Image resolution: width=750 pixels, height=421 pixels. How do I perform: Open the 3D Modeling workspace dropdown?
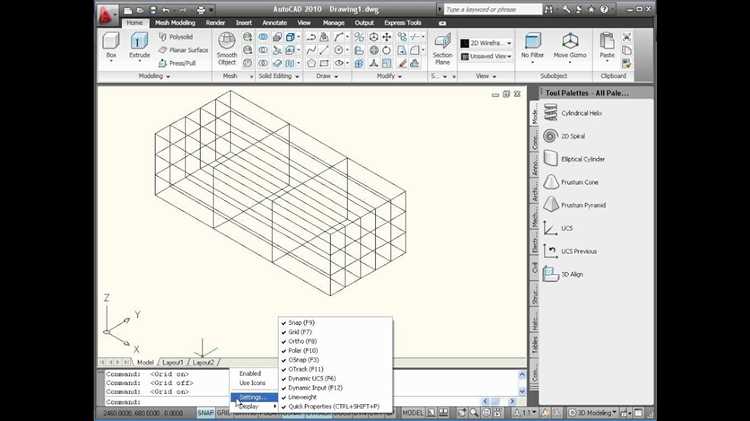(x=592, y=412)
